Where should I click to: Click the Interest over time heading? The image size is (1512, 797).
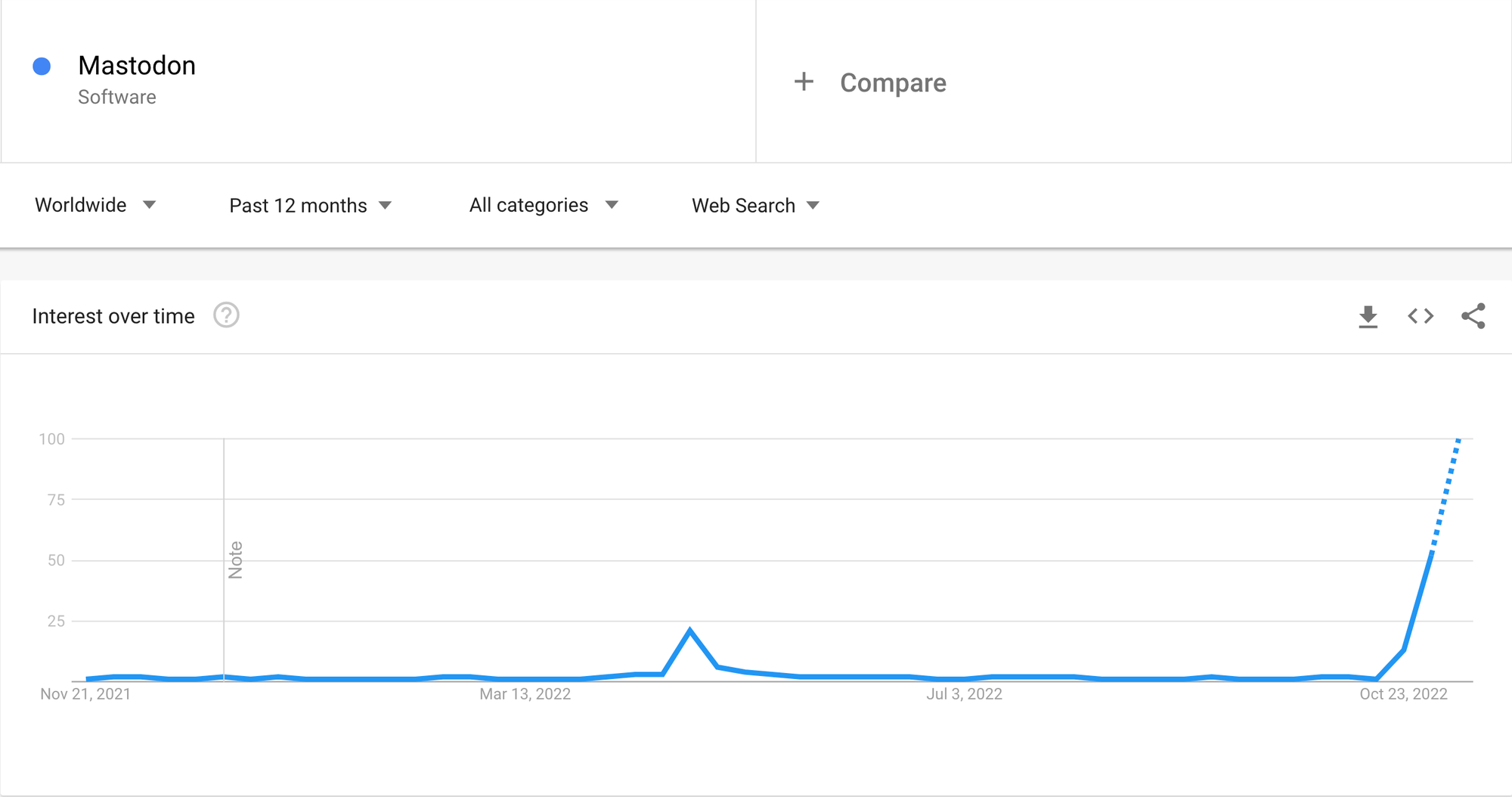113,316
